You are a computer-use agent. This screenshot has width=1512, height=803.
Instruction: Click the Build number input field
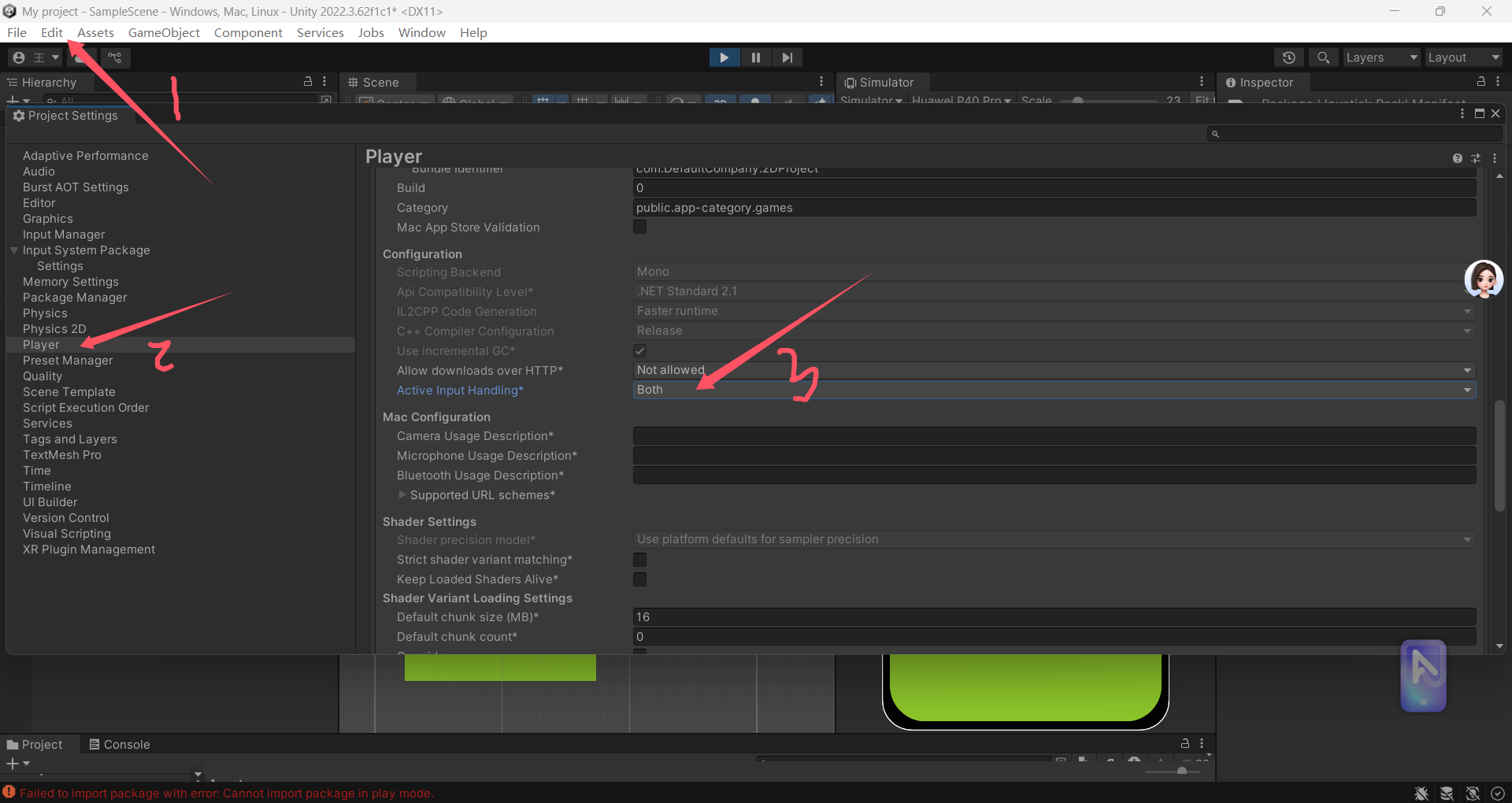tap(1054, 188)
